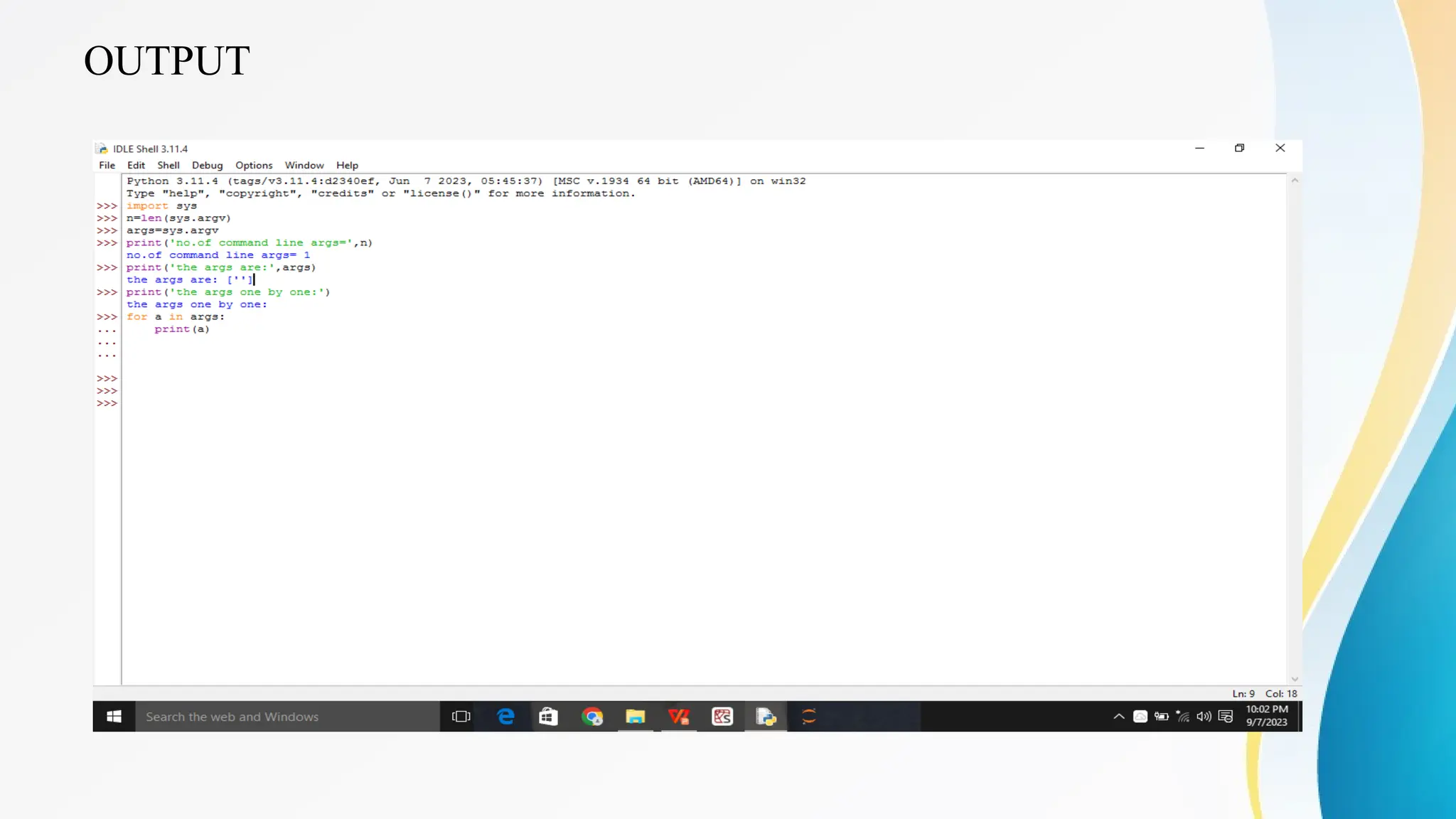Click the taskbar clock showing 10:02 PM
The width and height of the screenshot is (1456, 819).
(x=1267, y=716)
